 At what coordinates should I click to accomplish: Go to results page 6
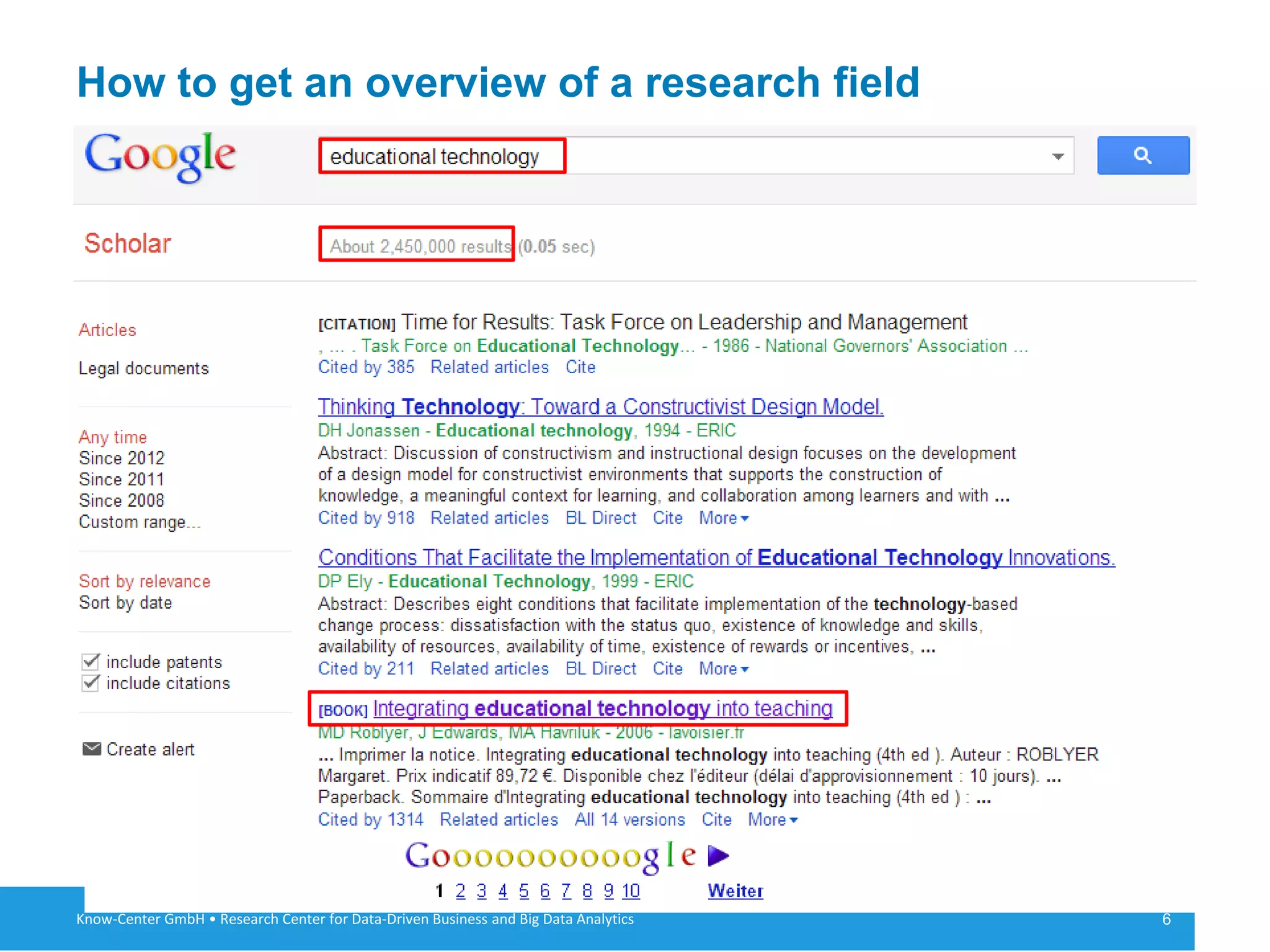click(x=545, y=891)
